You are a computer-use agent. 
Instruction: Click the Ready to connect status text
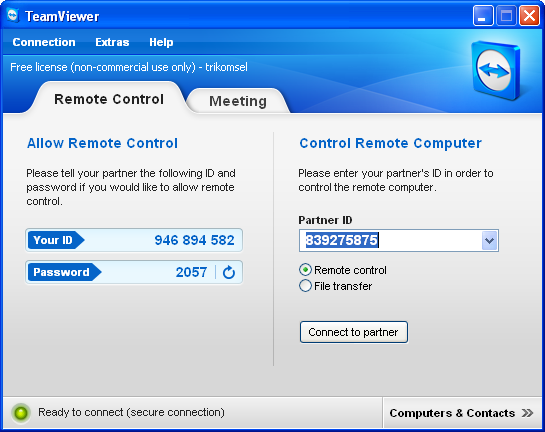(131, 412)
